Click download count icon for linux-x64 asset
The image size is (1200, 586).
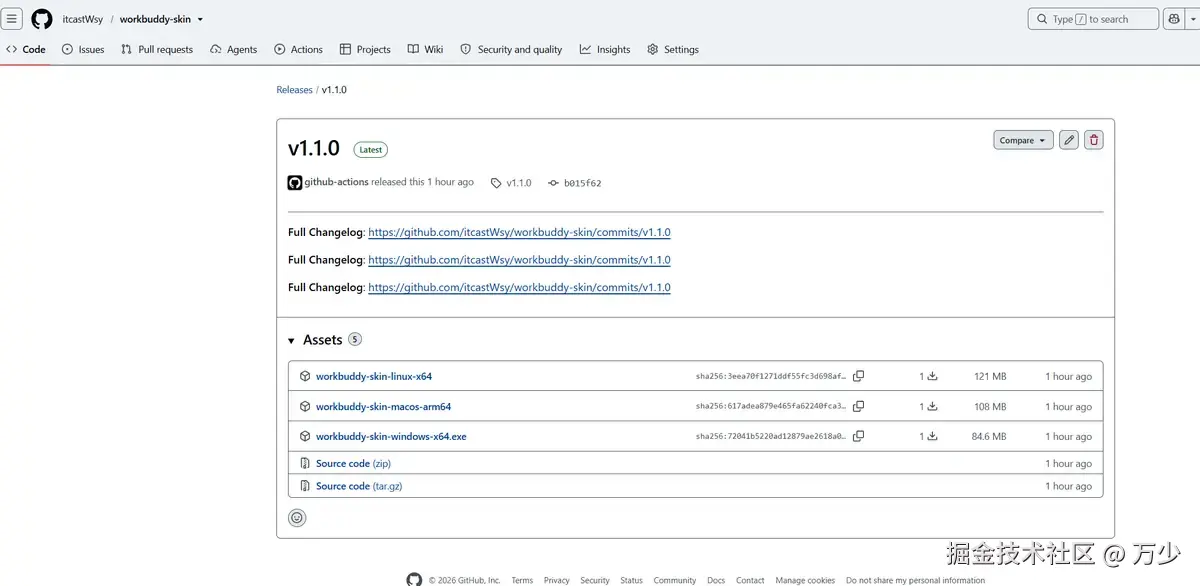[932, 377]
